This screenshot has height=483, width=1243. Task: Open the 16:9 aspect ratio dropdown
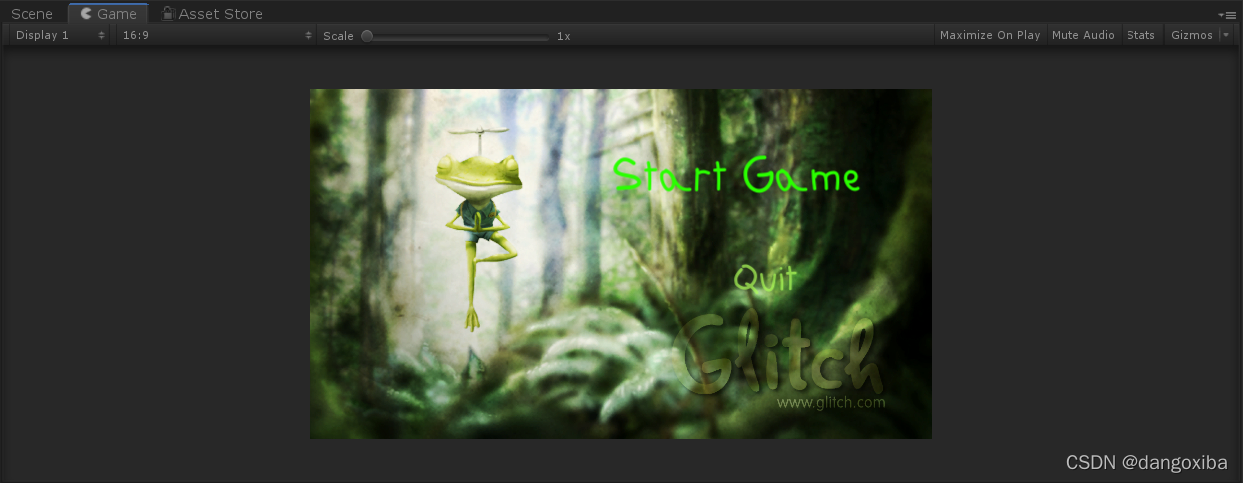point(216,35)
